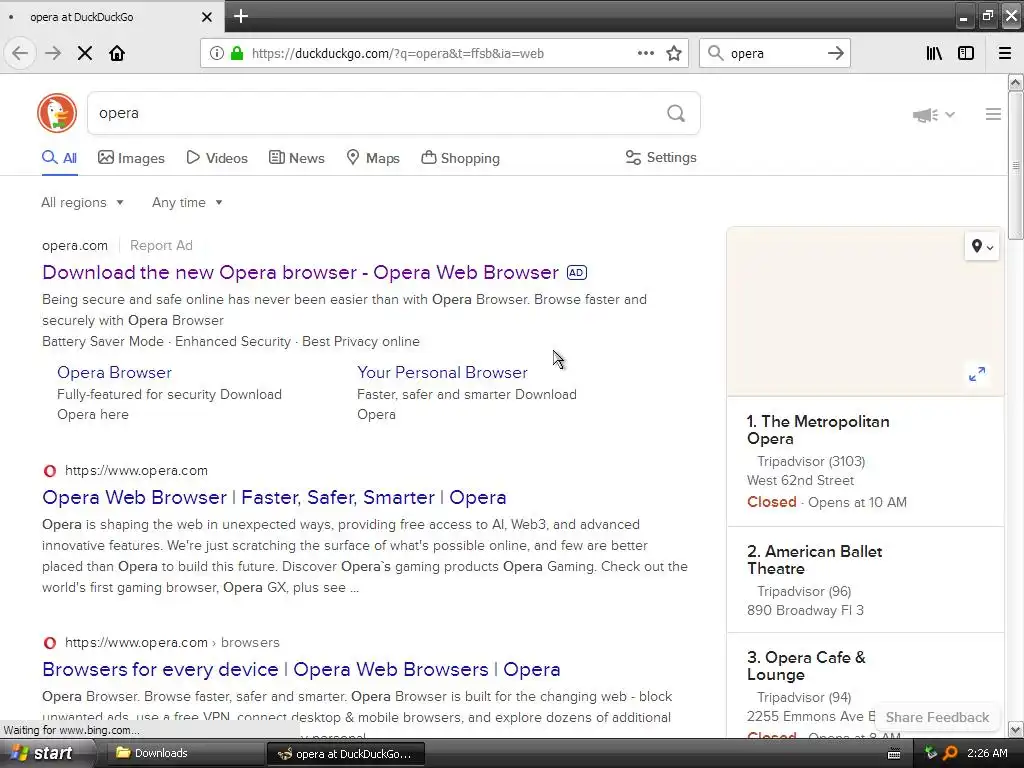This screenshot has height=768, width=1024.
Task: Open 'Browsers for every device' result
Action: click(x=301, y=669)
